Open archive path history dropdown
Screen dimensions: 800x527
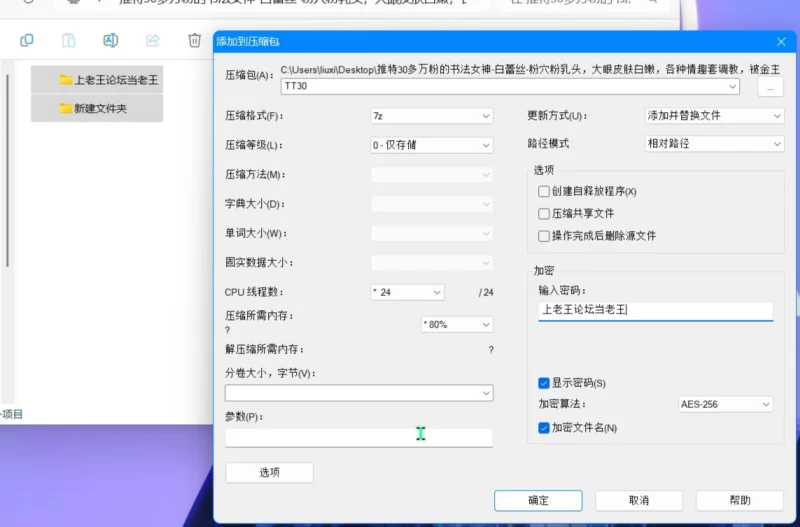(733, 86)
